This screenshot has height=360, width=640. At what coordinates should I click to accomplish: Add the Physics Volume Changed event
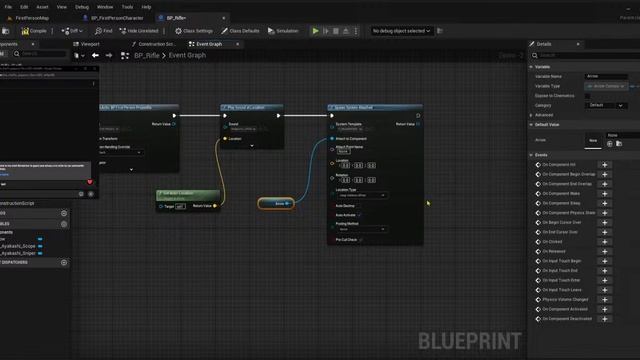[x=604, y=300]
